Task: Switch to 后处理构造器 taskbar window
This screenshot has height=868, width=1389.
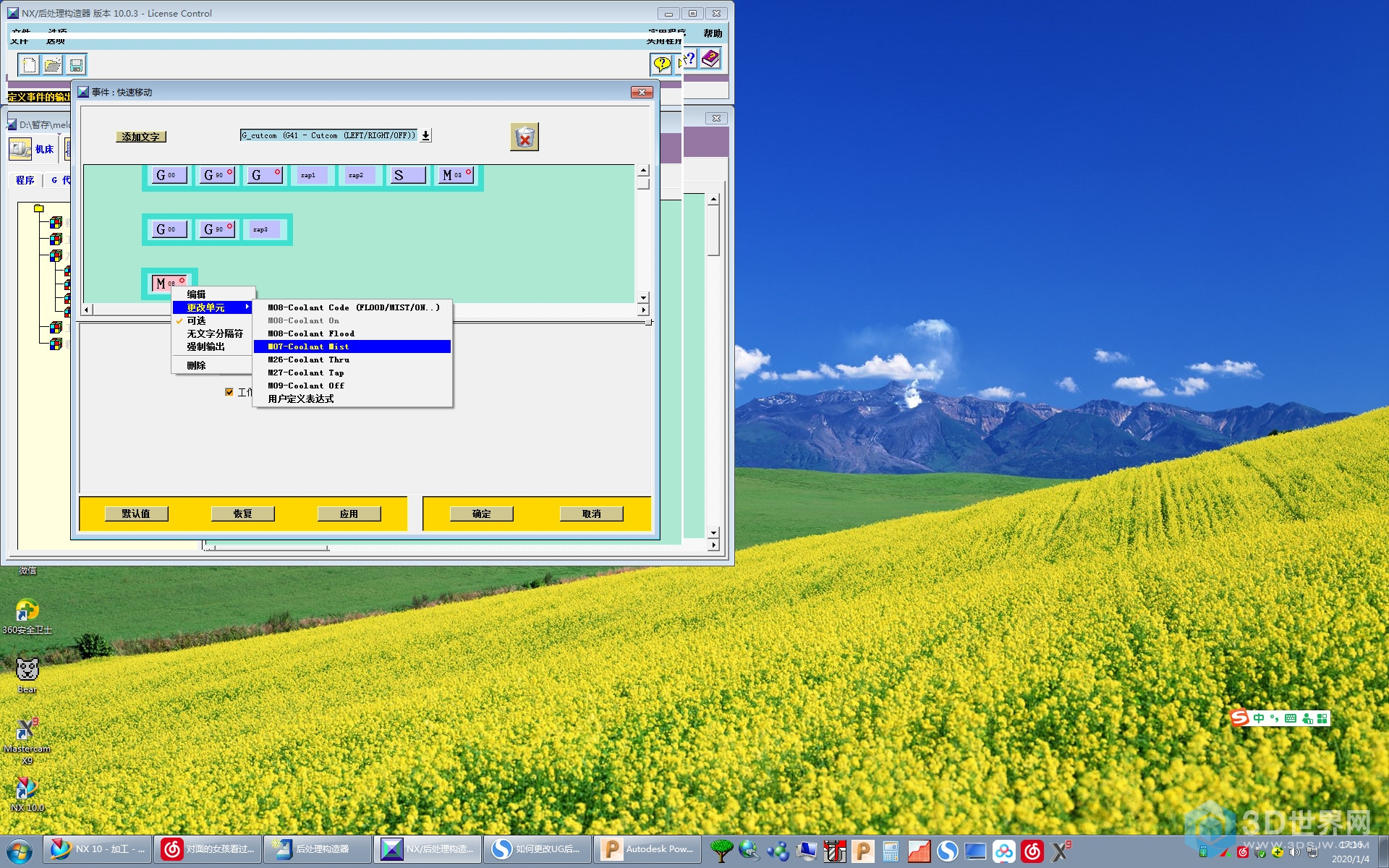Action: (318, 849)
